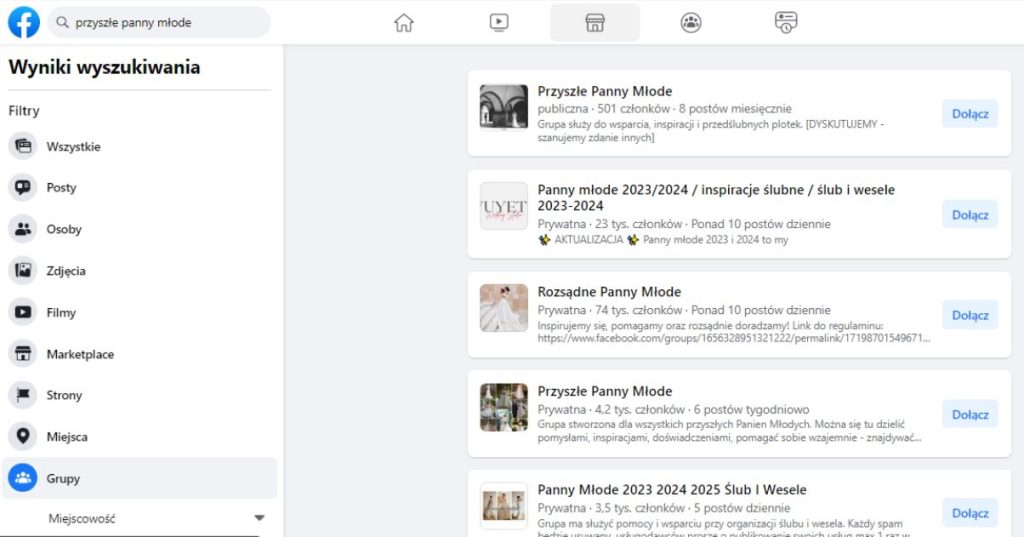Select the Osoby filter
Image resolution: width=1024 pixels, height=537 pixels.
64,229
